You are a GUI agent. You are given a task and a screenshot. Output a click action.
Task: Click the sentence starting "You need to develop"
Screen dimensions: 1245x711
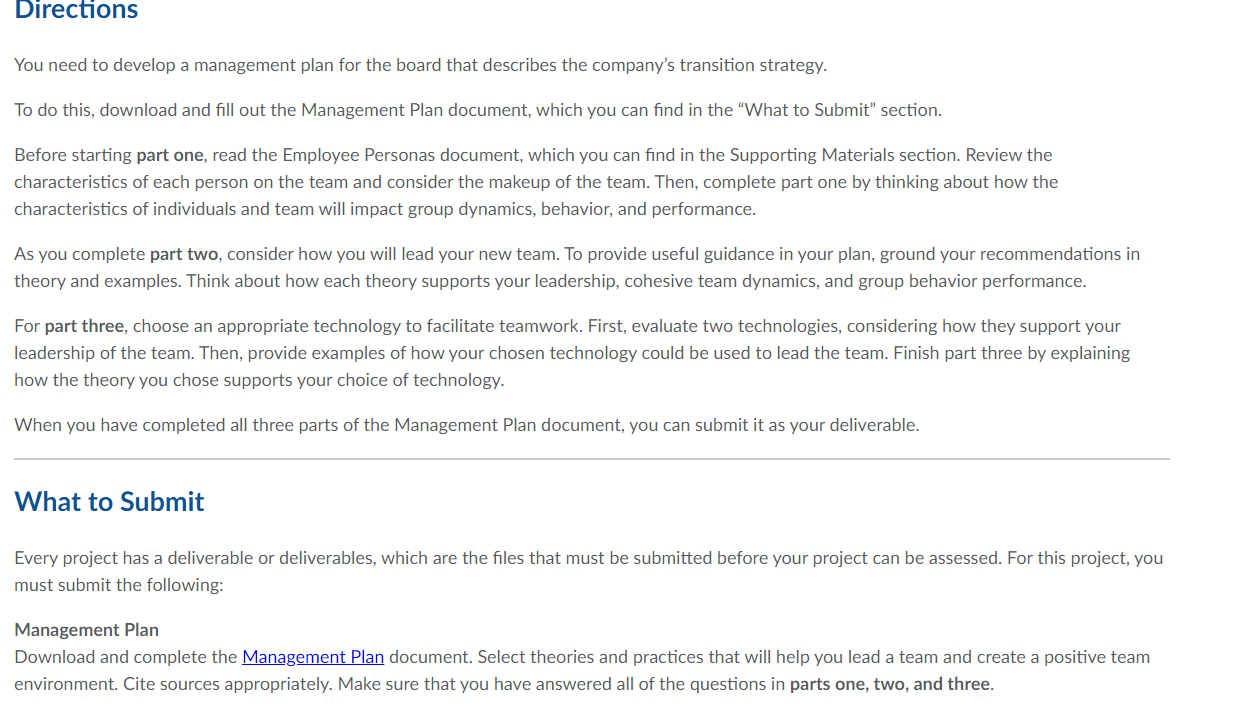[420, 65]
